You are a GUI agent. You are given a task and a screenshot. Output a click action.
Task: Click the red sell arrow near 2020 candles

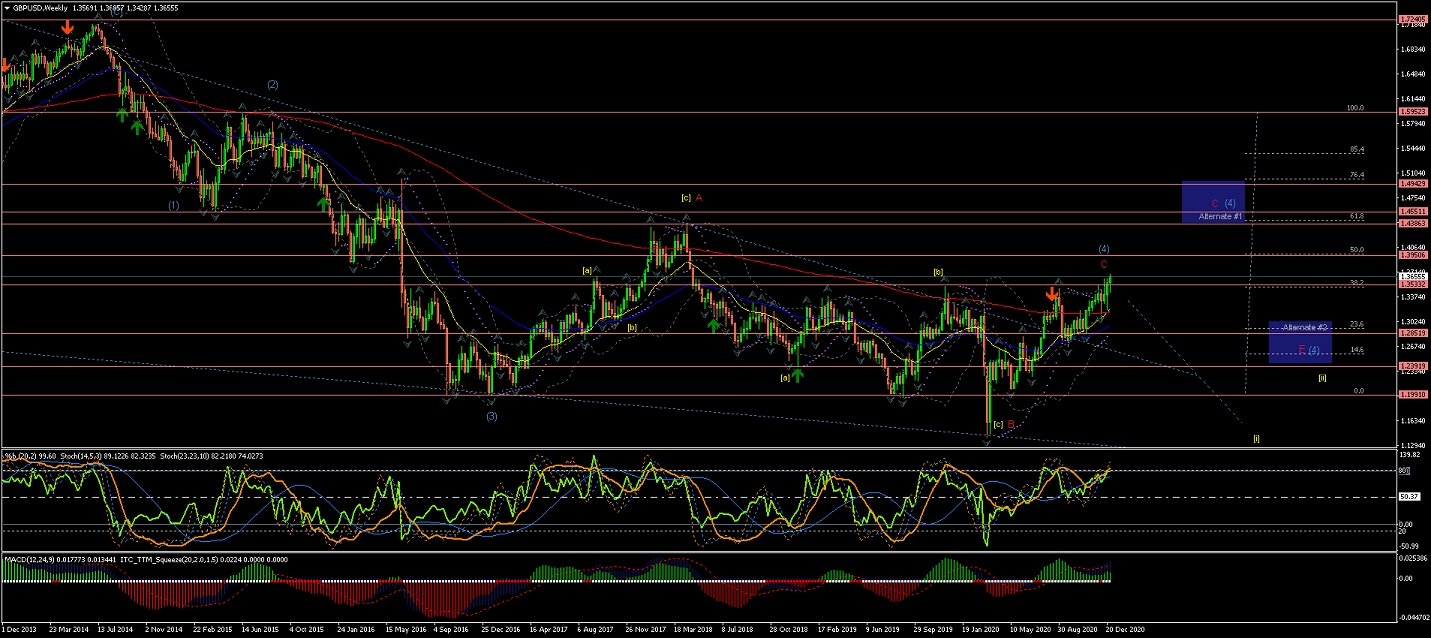coord(1052,295)
